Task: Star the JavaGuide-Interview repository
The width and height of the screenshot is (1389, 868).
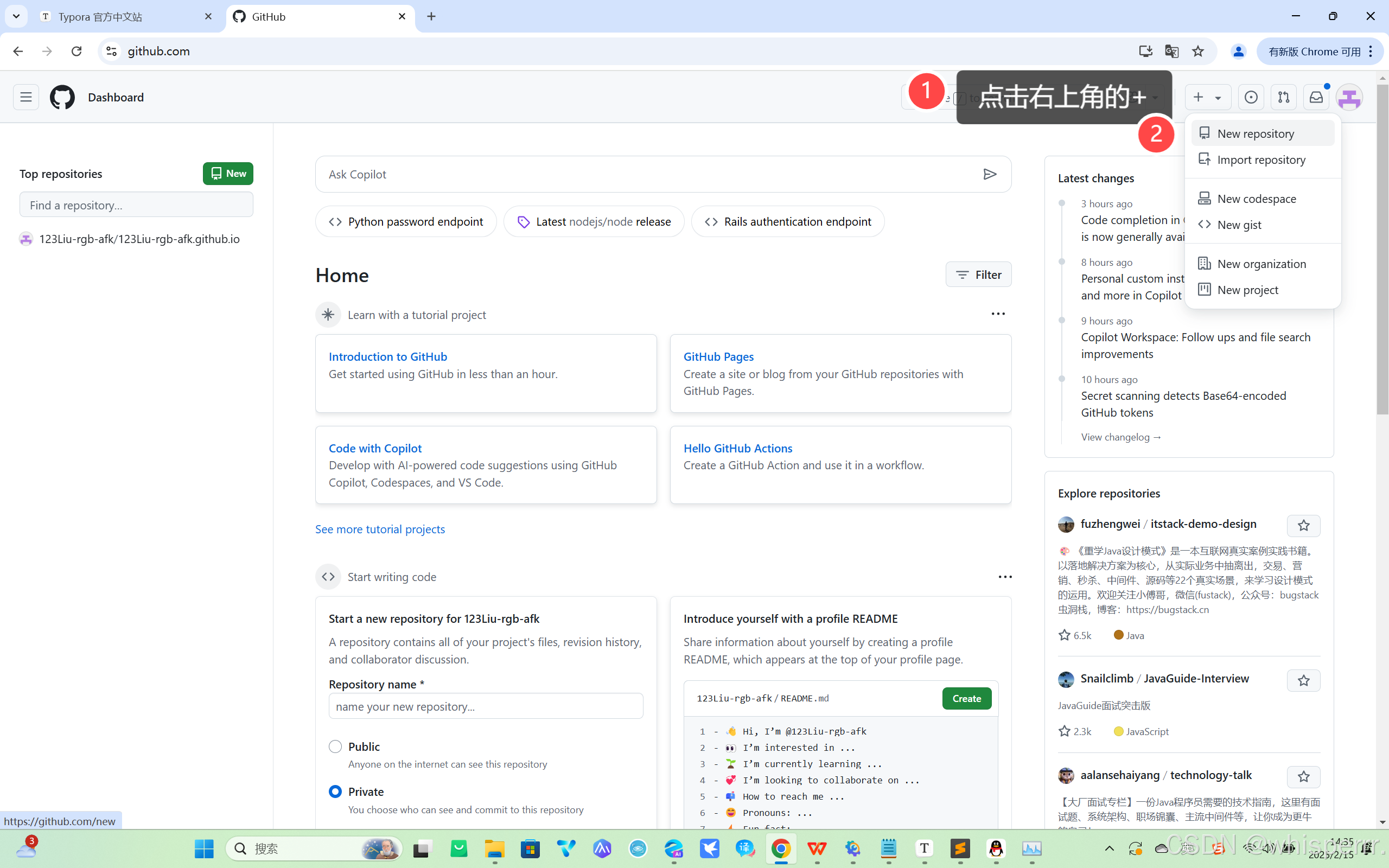Action: click(1303, 680)
